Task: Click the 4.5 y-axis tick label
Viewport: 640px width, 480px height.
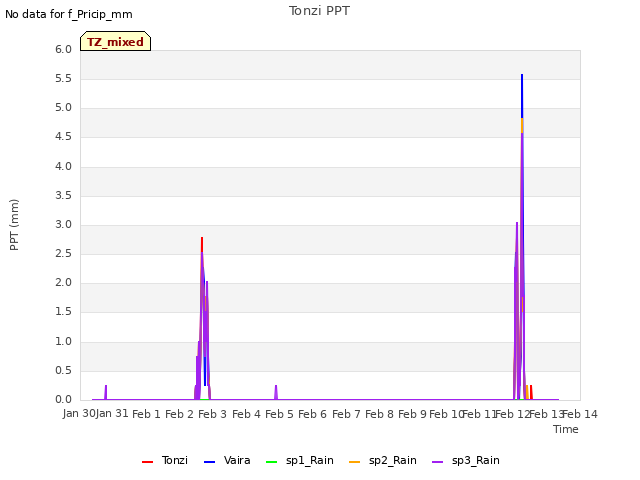Action: (63, 137)
